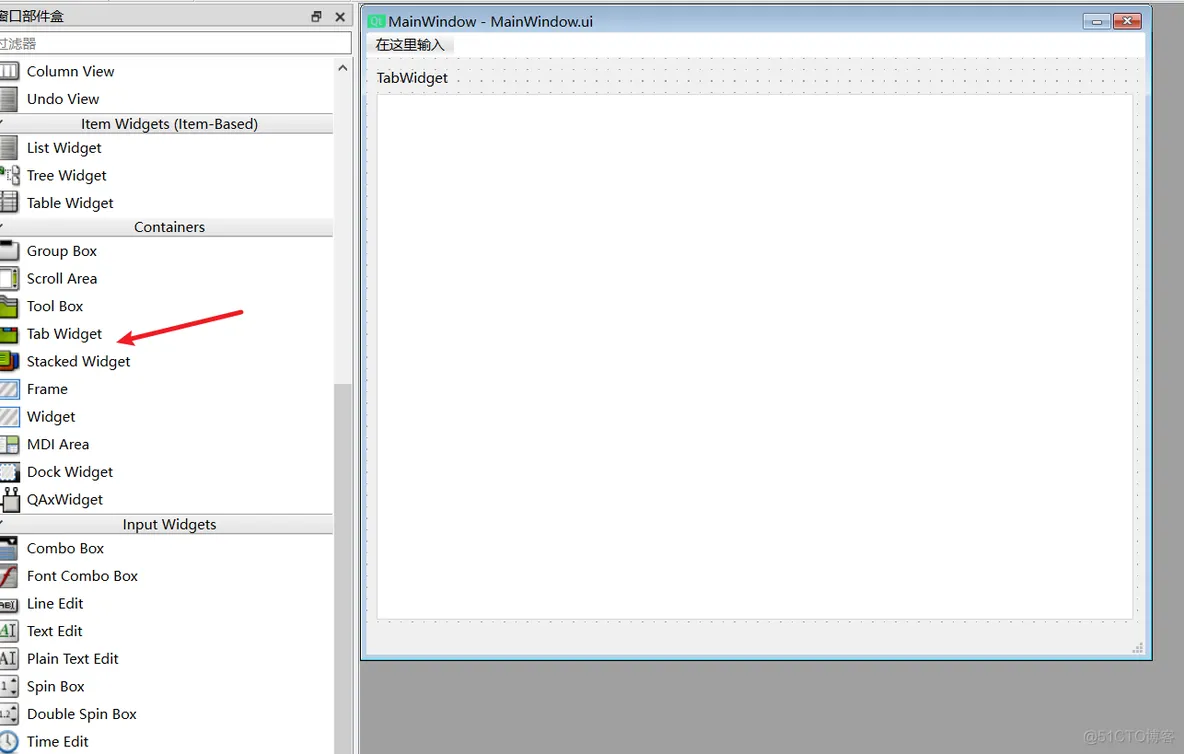Pick the Double Spin Box icon

coord(9,714)
